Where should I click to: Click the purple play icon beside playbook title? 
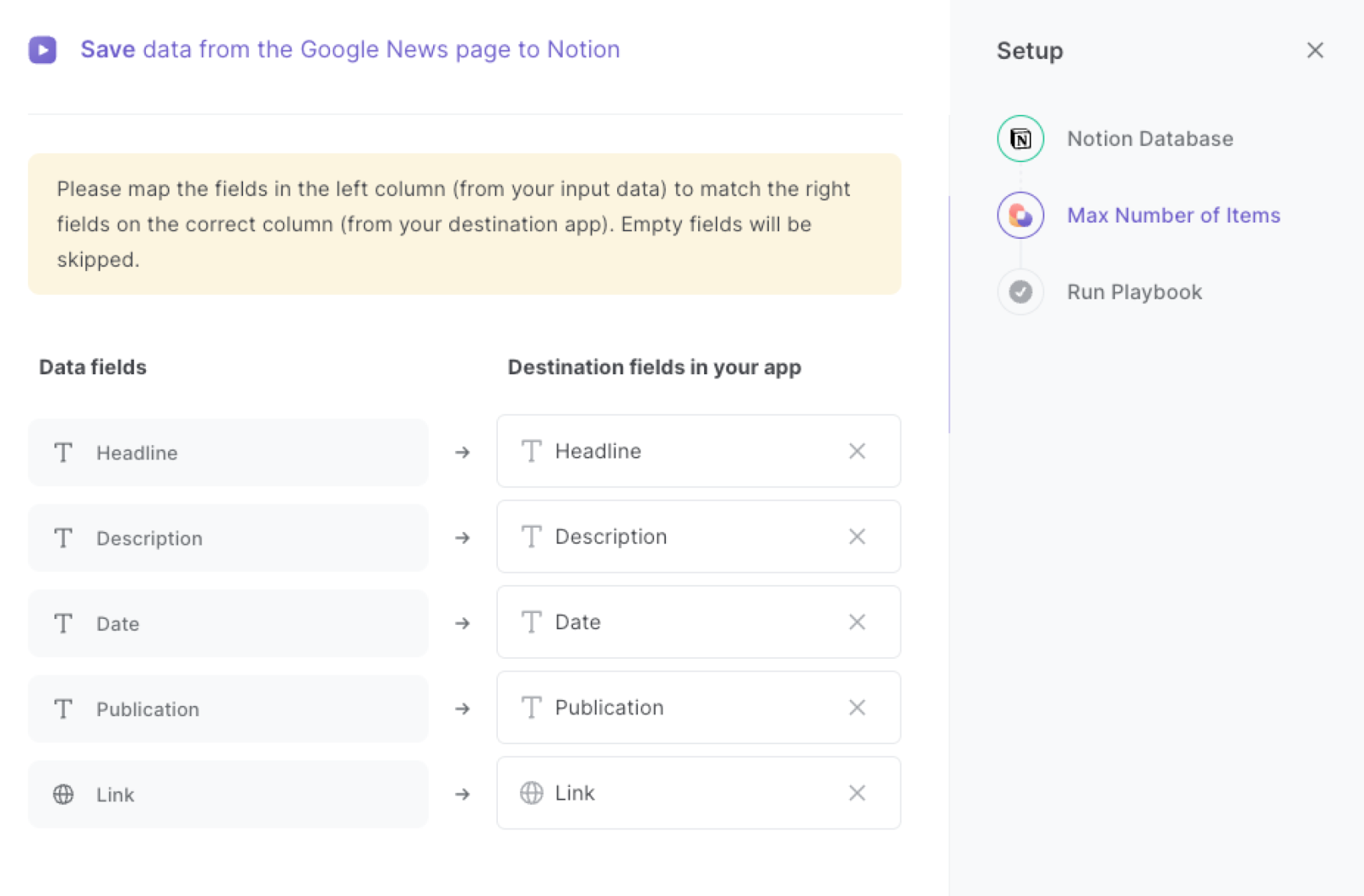tap(43, 49)
